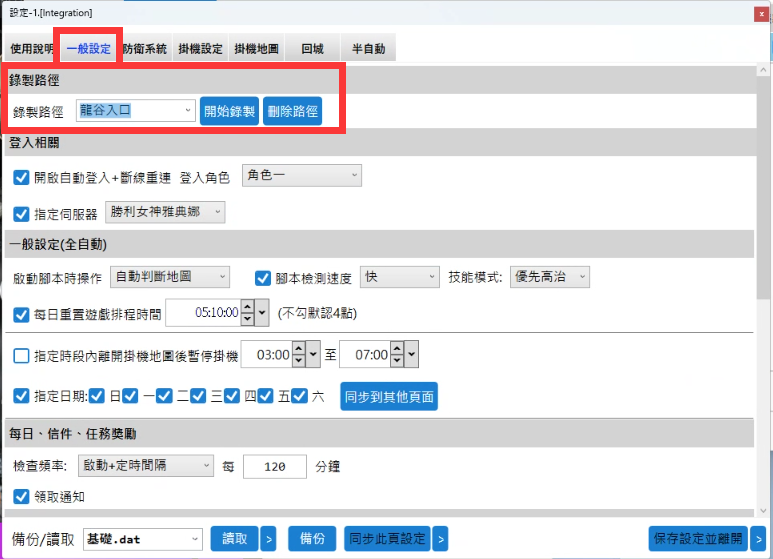This screenshot has height=559, width=773.
Task: Uncheck the 指定伺服器 checkbox
Action: click(x=21, y=213)
